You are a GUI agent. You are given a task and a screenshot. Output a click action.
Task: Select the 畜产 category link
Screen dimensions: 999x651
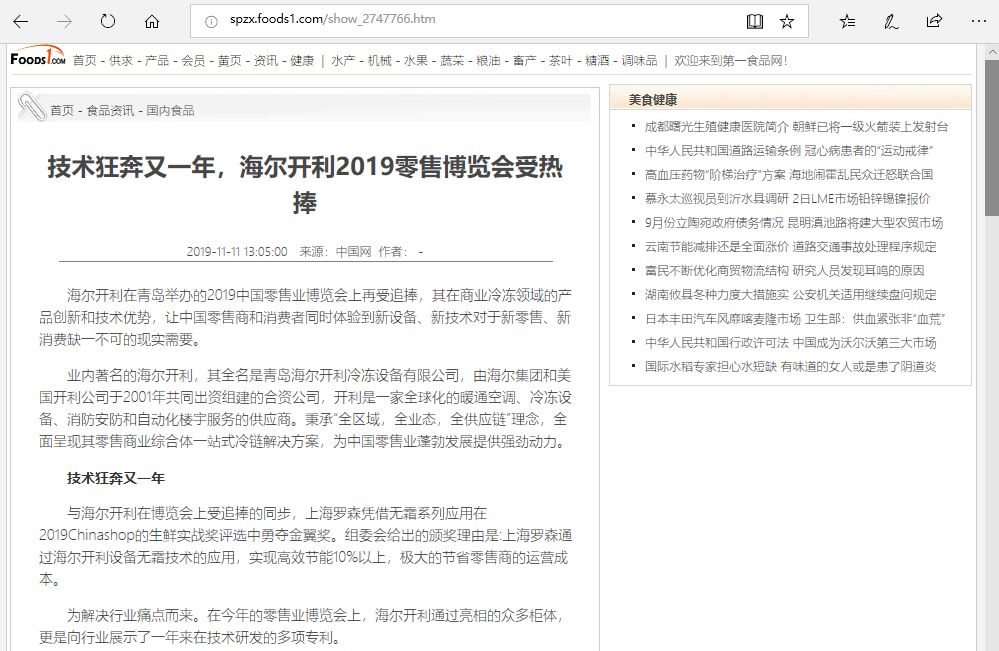coord(524,61)
